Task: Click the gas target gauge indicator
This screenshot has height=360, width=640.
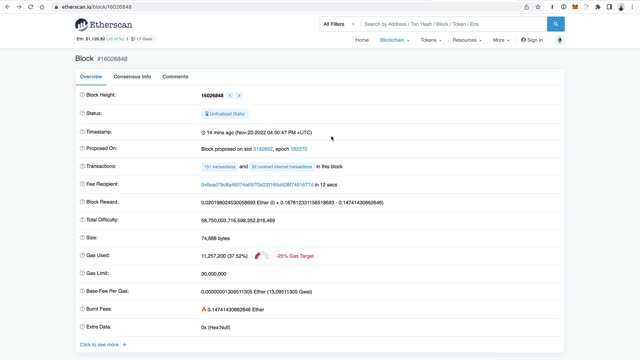Action: 262,256
